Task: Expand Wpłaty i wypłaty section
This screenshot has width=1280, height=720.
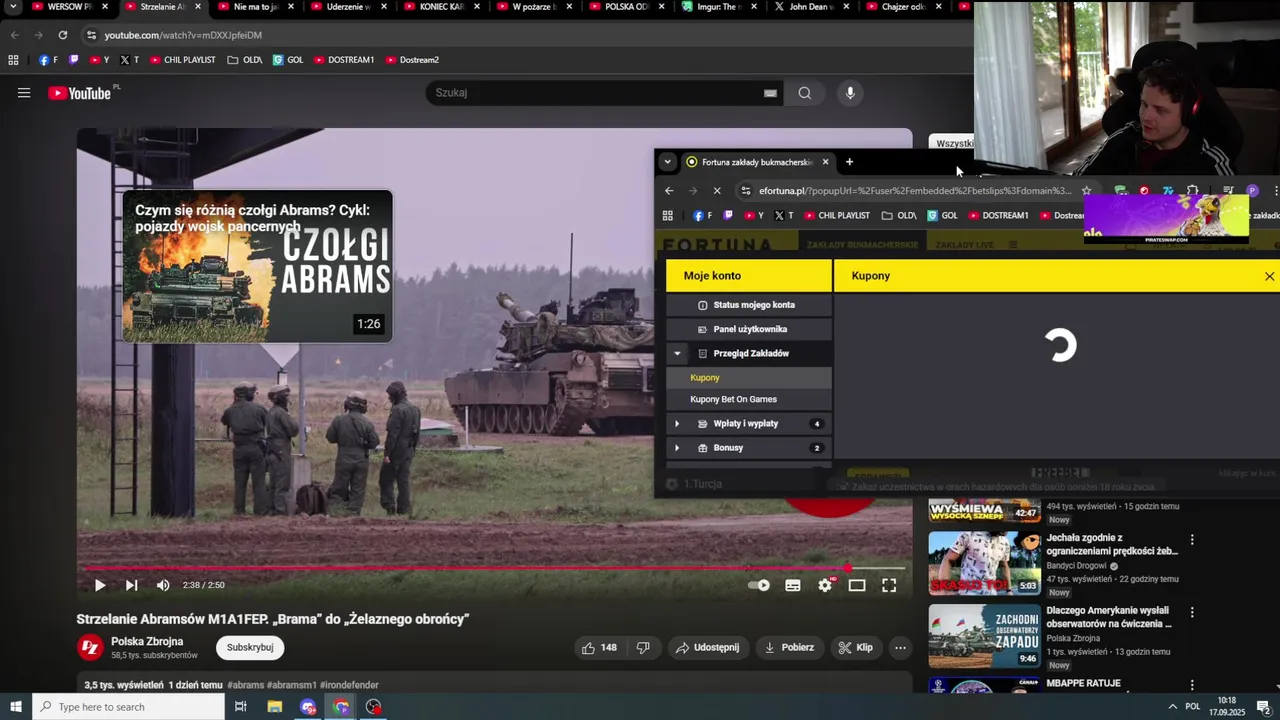Action: (x=677, y=424)
